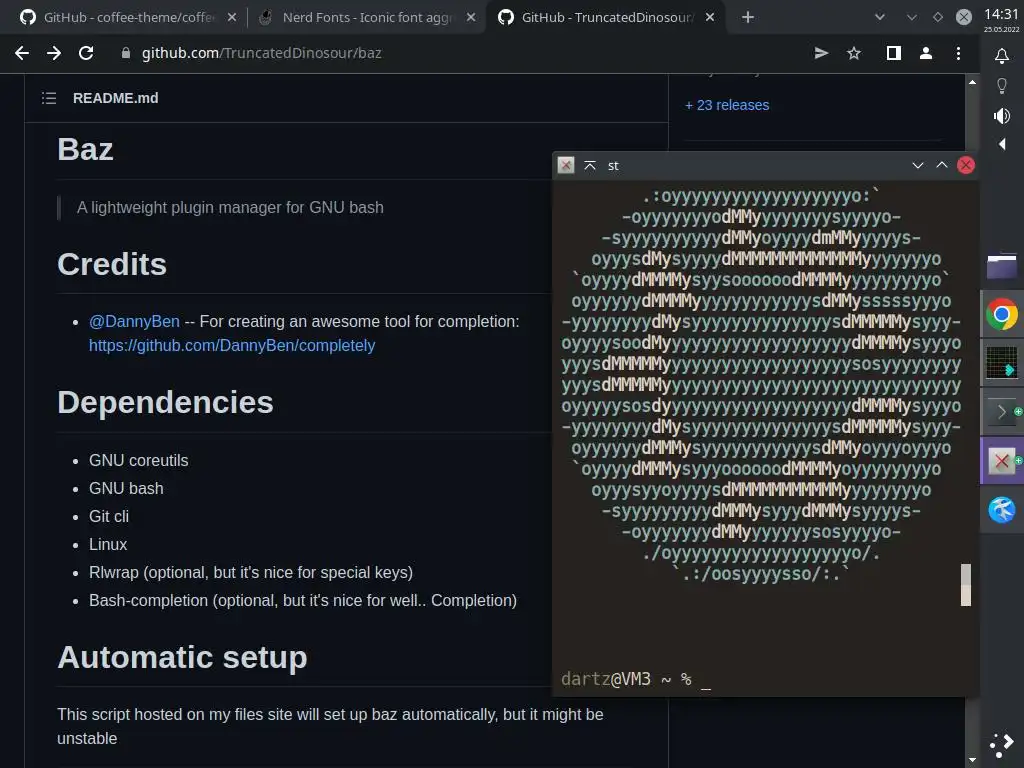This screenshot has height=768, width=1024.
Task: Bookmark this page with the star
Action: 854,54
